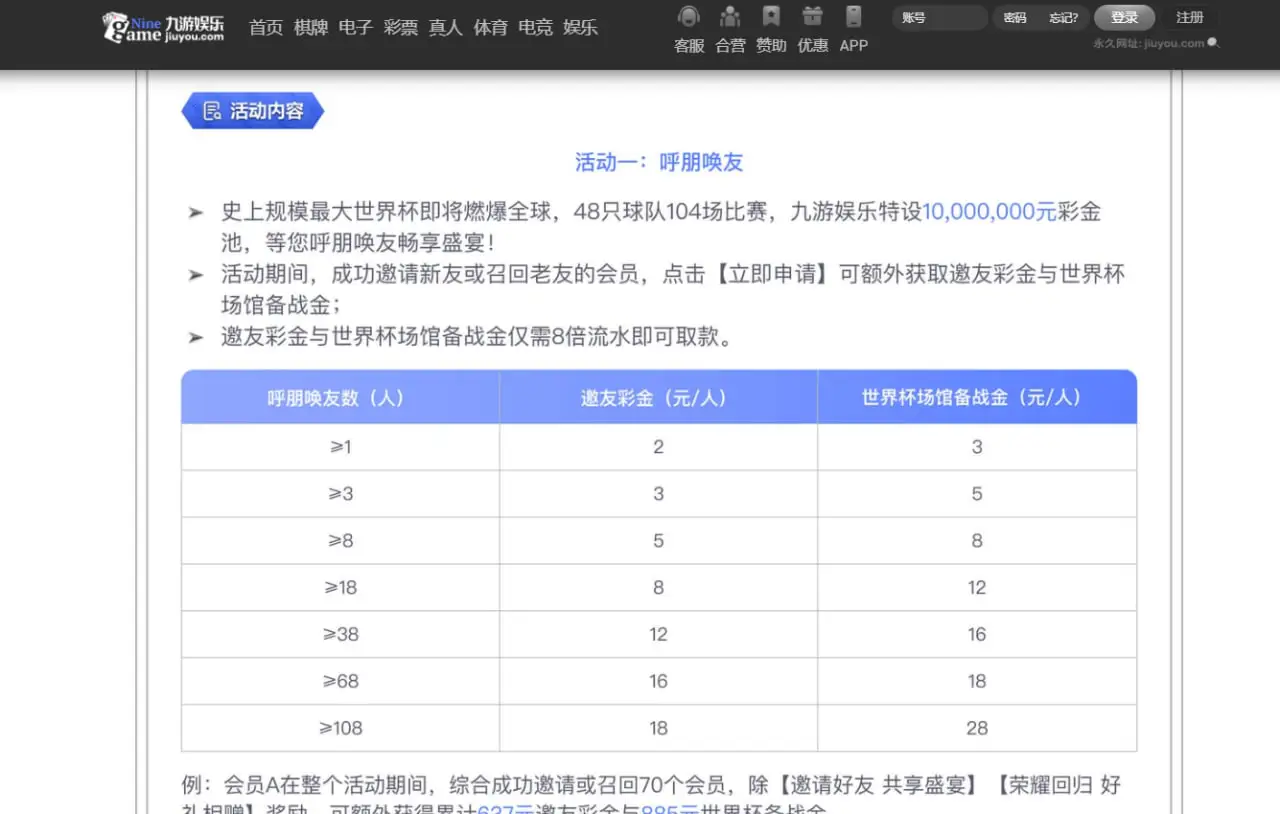
Task: Click the 注册 register button
Action: point(1189,18)
